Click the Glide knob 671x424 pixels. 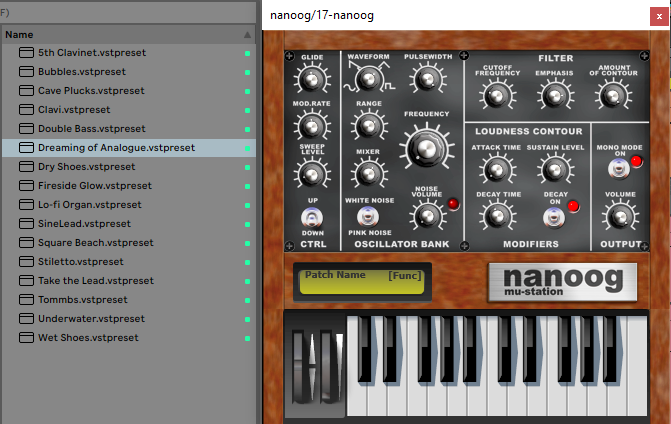[312, 79]
